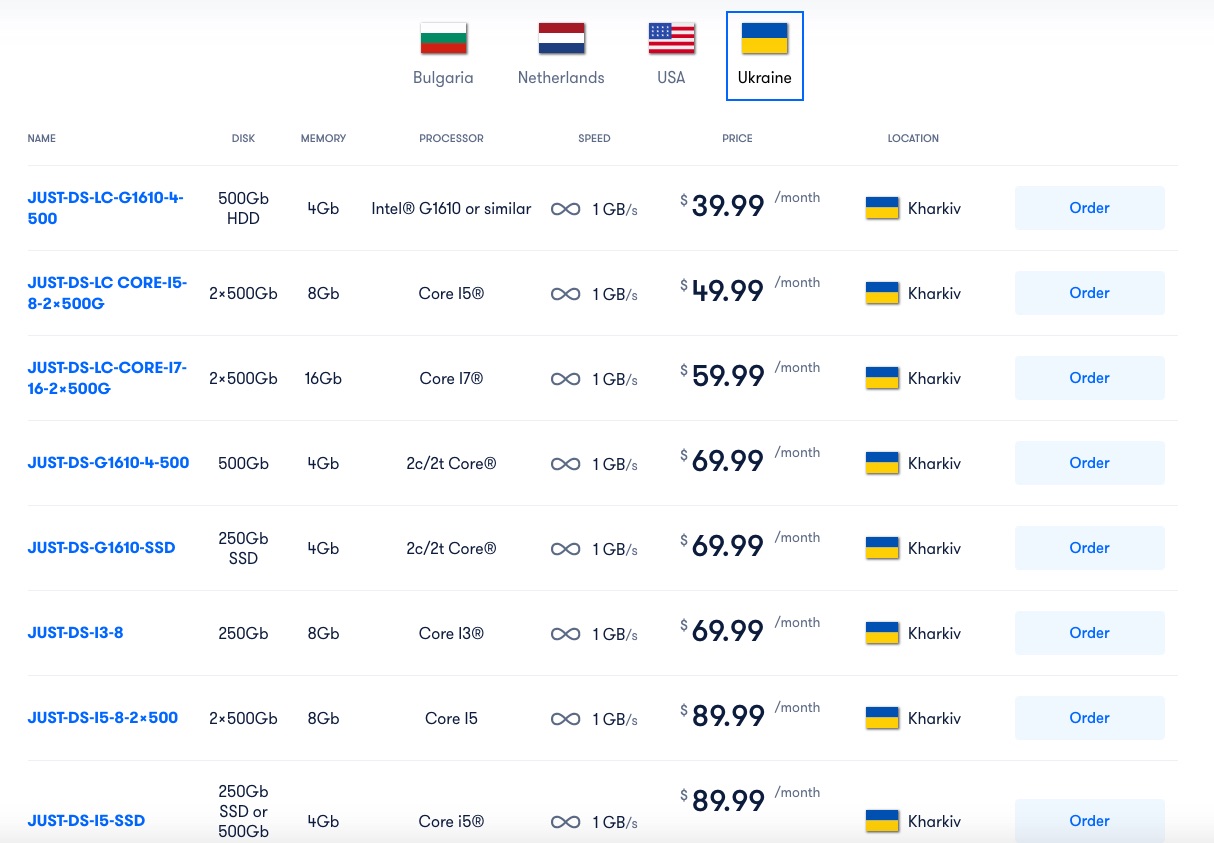Screen dimensions: 1214x843
Task: Click the USA flag icon
Action: (x=671, y=39)
